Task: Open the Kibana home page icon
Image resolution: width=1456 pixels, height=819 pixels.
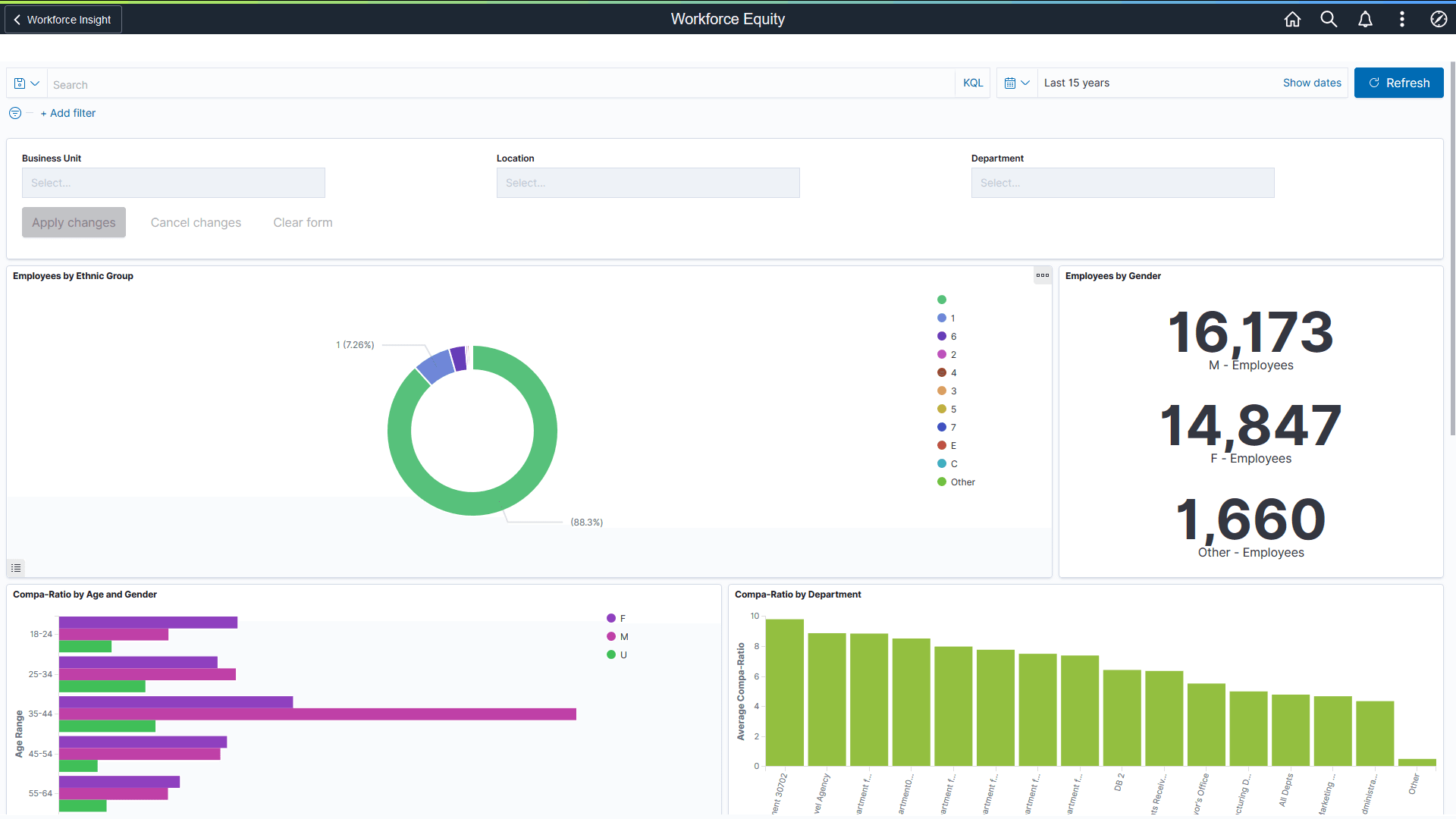Action: 1292,19
